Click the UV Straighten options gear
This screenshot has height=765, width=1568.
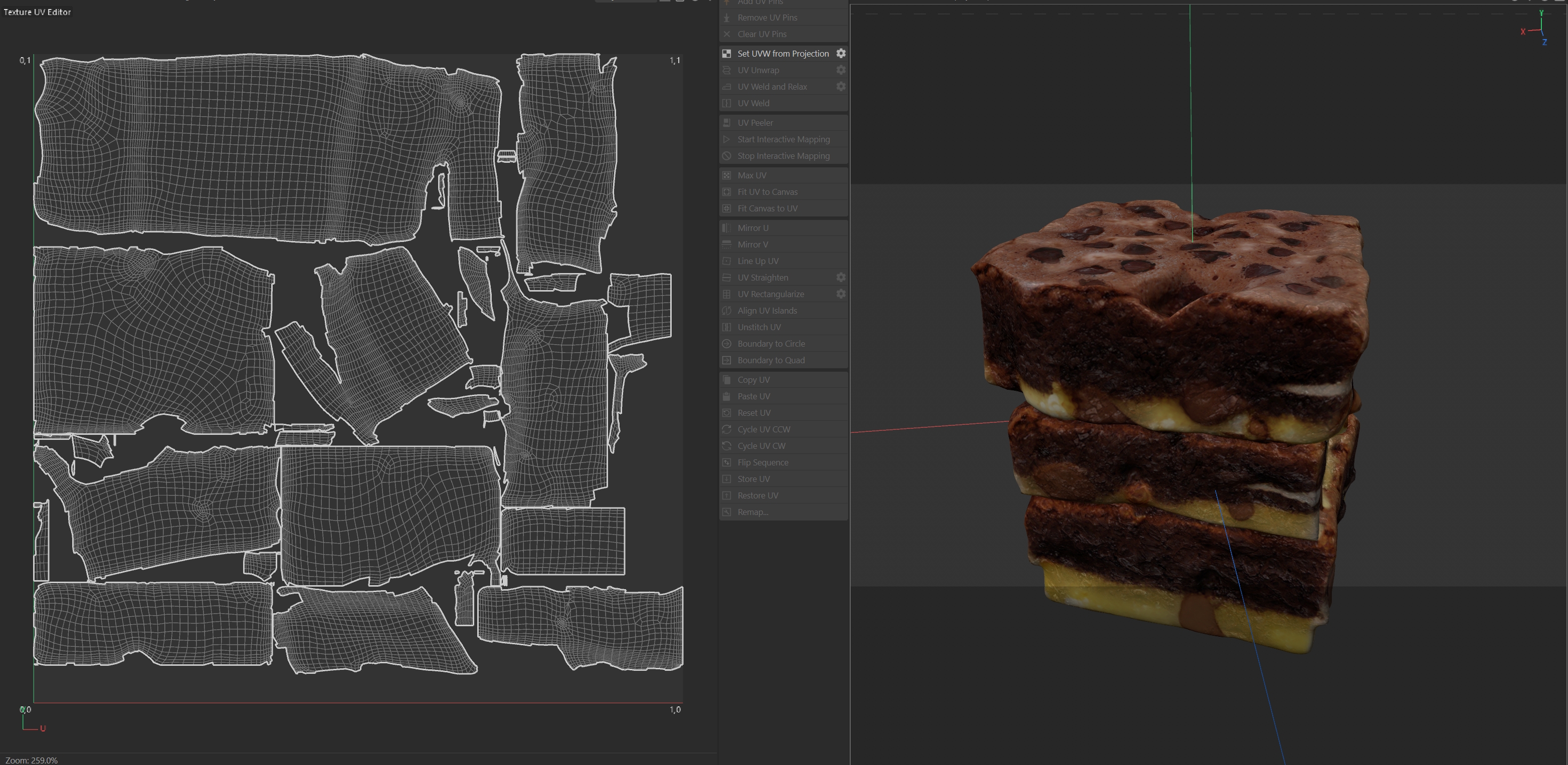tap(841, 278)
